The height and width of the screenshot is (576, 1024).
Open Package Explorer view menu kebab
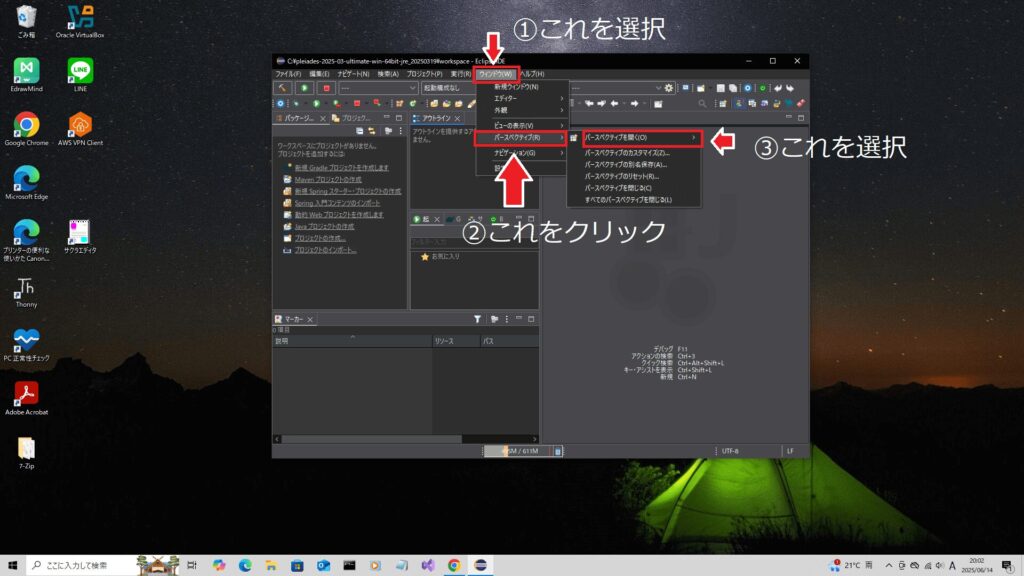400,131
